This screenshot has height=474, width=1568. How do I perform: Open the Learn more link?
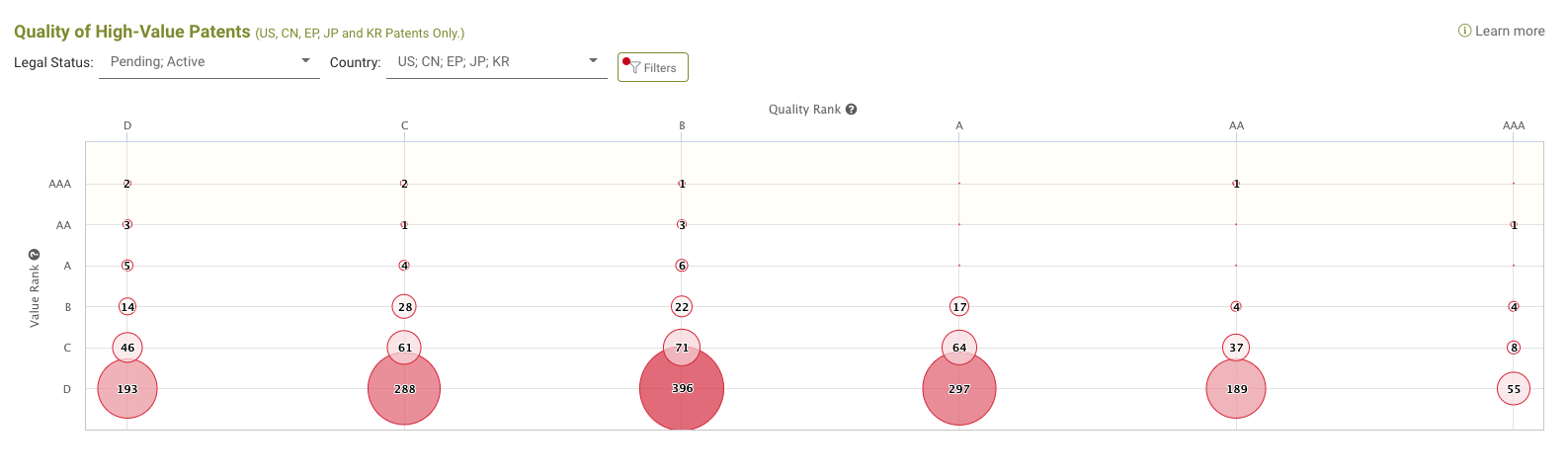[x=1510, y=31]
